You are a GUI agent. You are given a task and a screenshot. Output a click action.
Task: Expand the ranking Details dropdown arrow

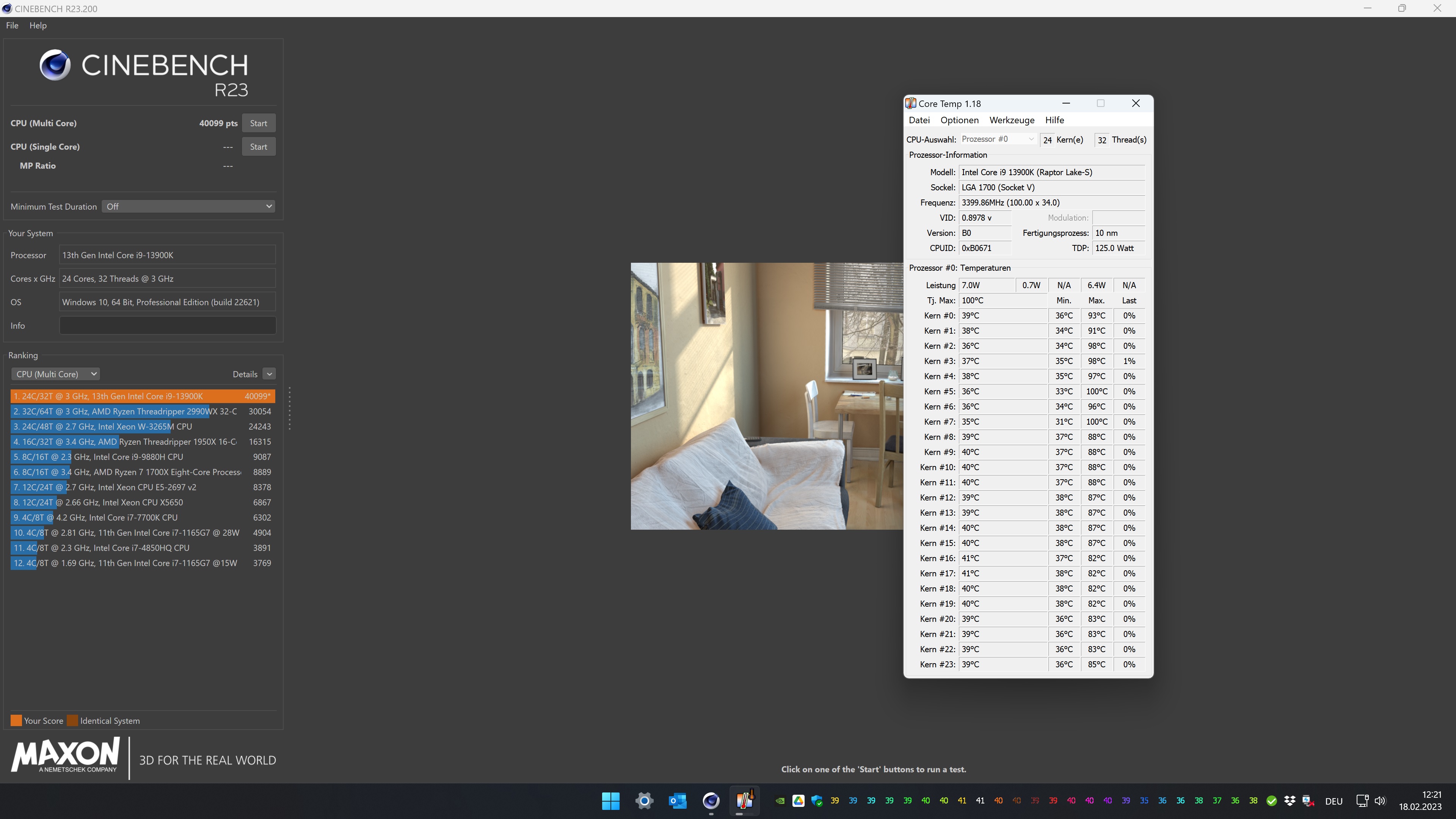coord(269,374)
